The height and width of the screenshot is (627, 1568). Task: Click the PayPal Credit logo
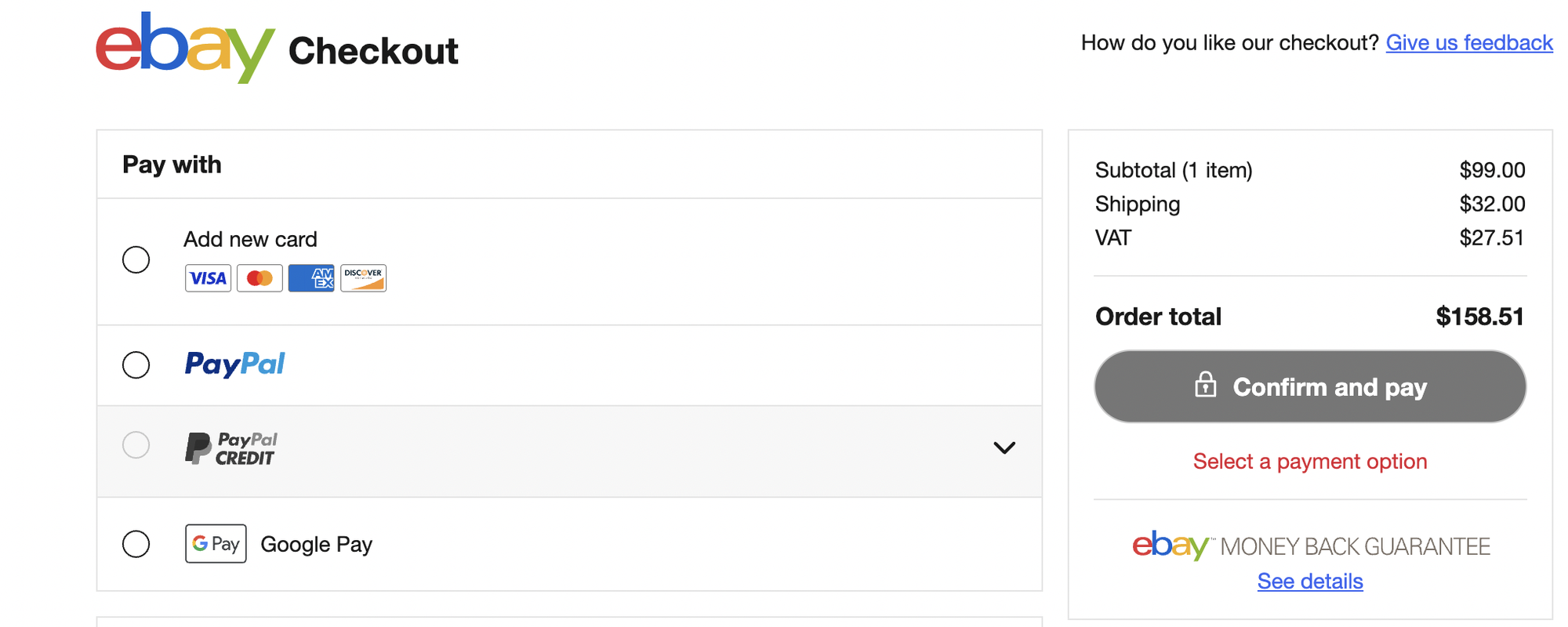tap(231, 448)
